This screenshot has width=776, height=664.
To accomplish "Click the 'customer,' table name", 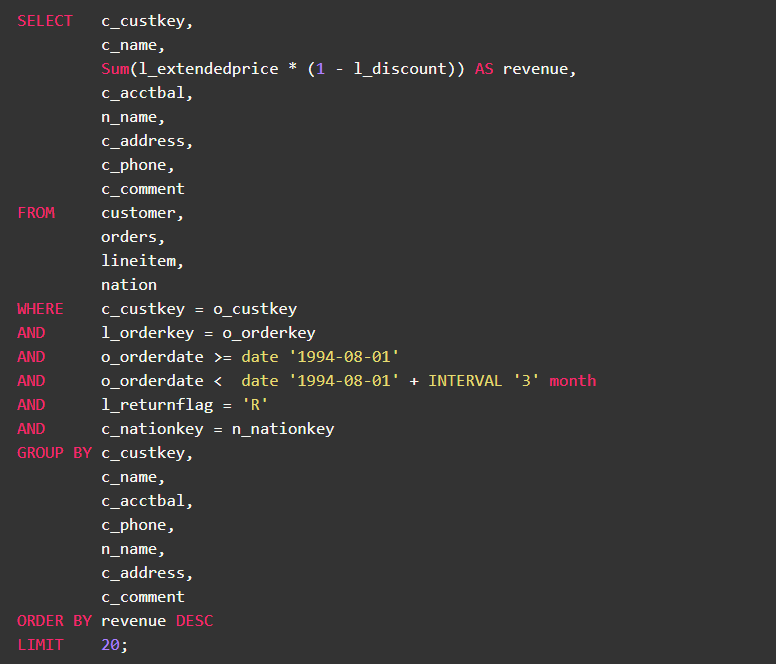I will 143,213.
